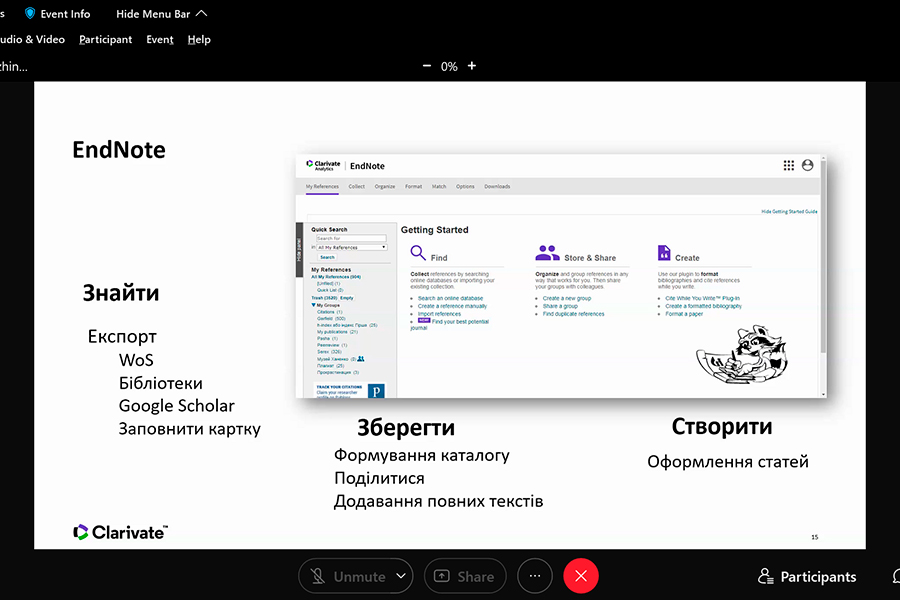Image resolution: width=900 pixels, height=600 pixels.
Task: Click the Event Info shield icon
Action: tap(30, 13)
